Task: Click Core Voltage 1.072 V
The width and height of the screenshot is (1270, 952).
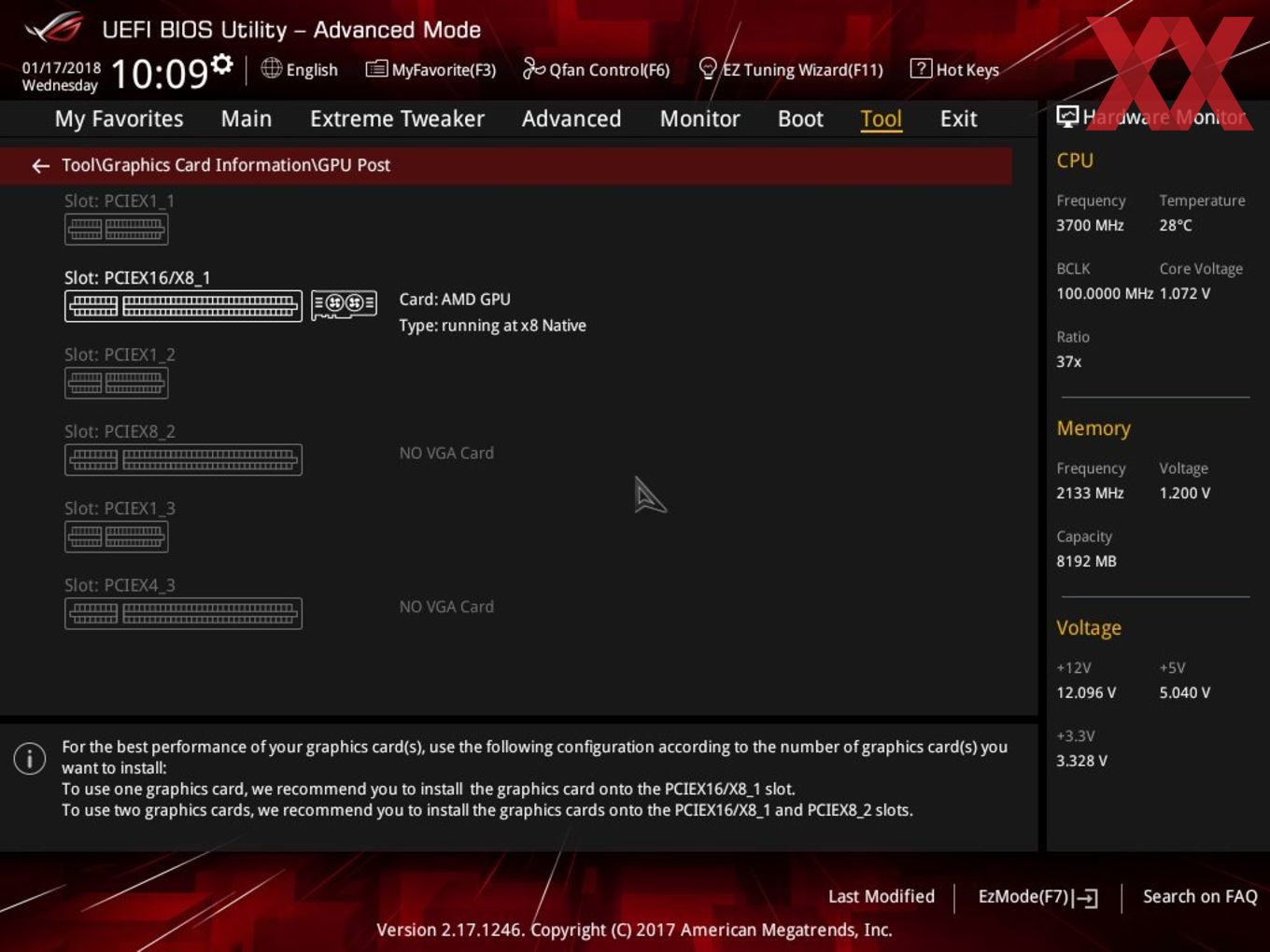Action: coord(1185,293)
